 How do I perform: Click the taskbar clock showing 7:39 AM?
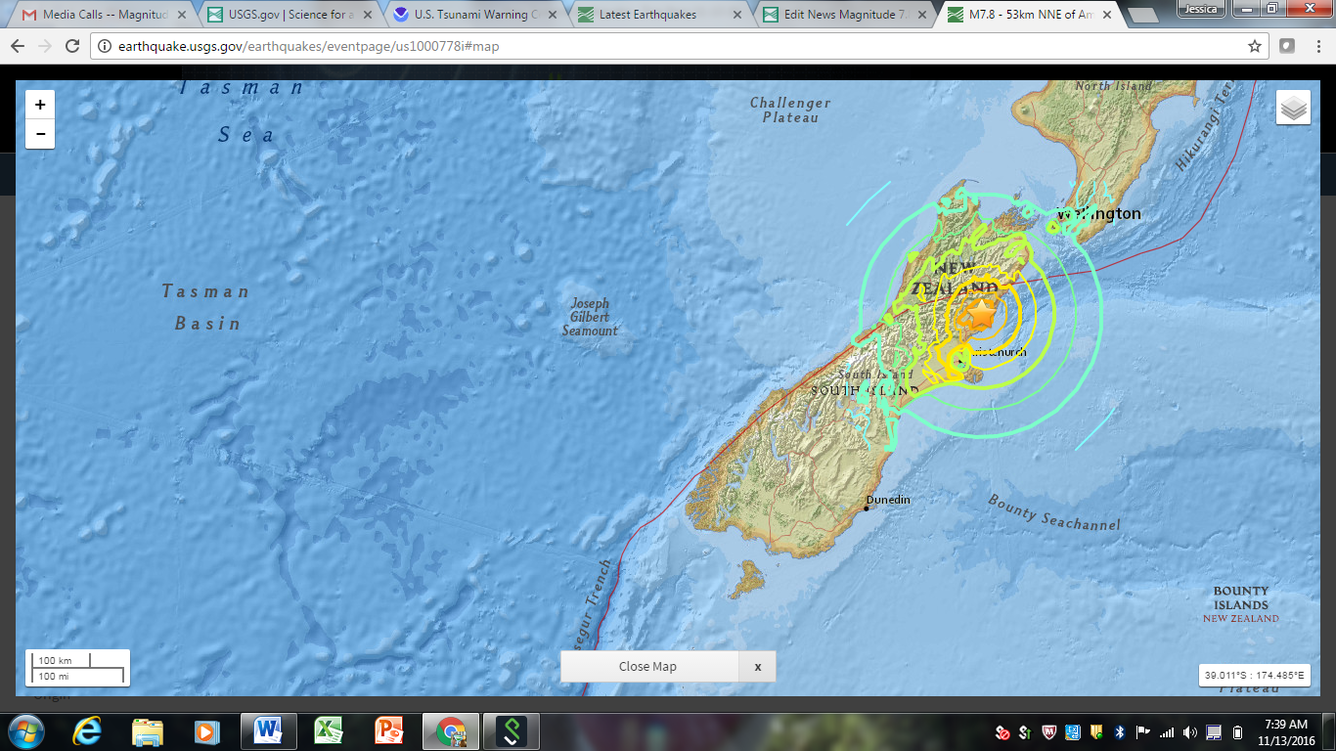tap(1286, 732)
